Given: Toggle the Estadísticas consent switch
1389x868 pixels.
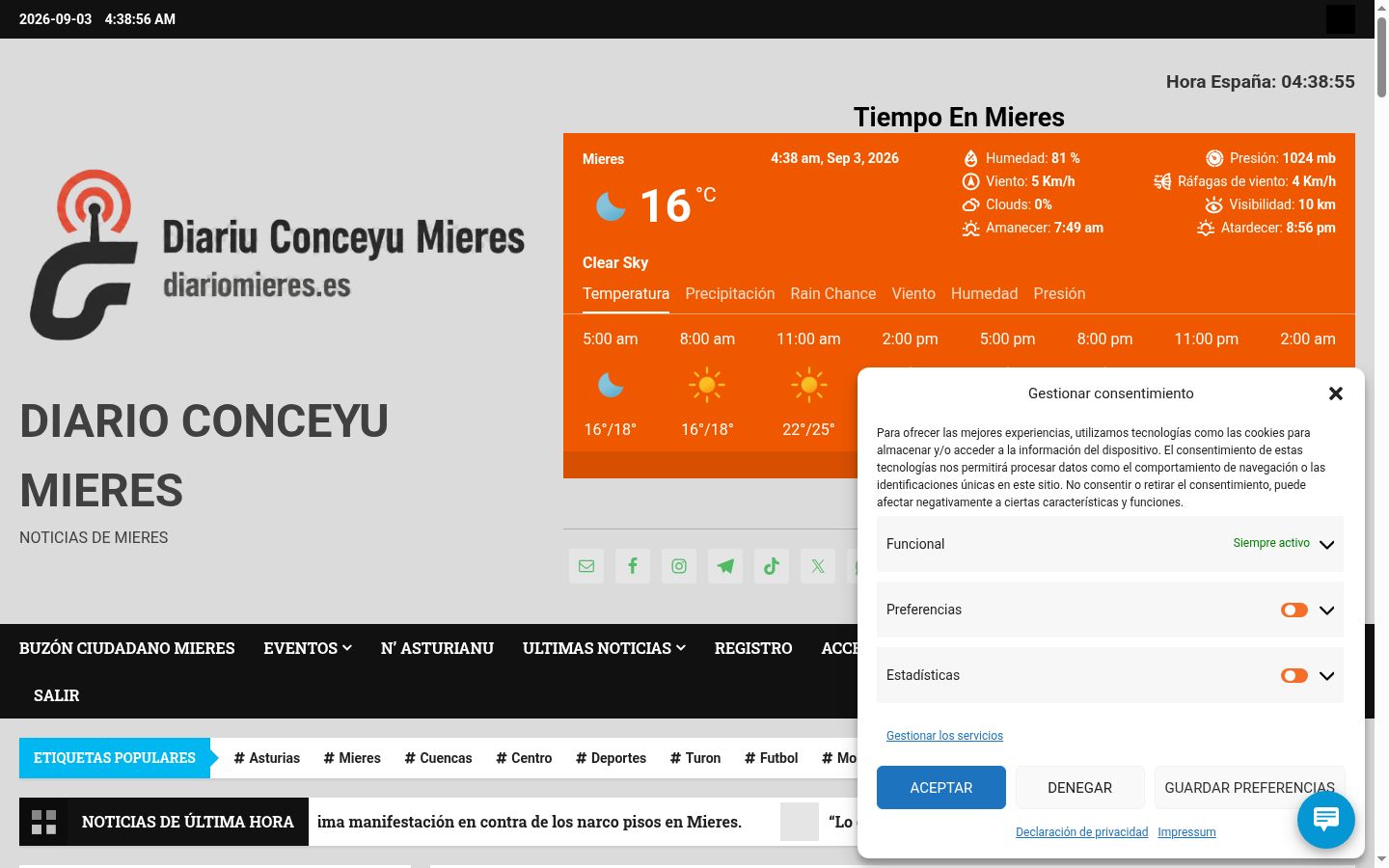Looking at the screenshot, I should (x=1294, y=675).
